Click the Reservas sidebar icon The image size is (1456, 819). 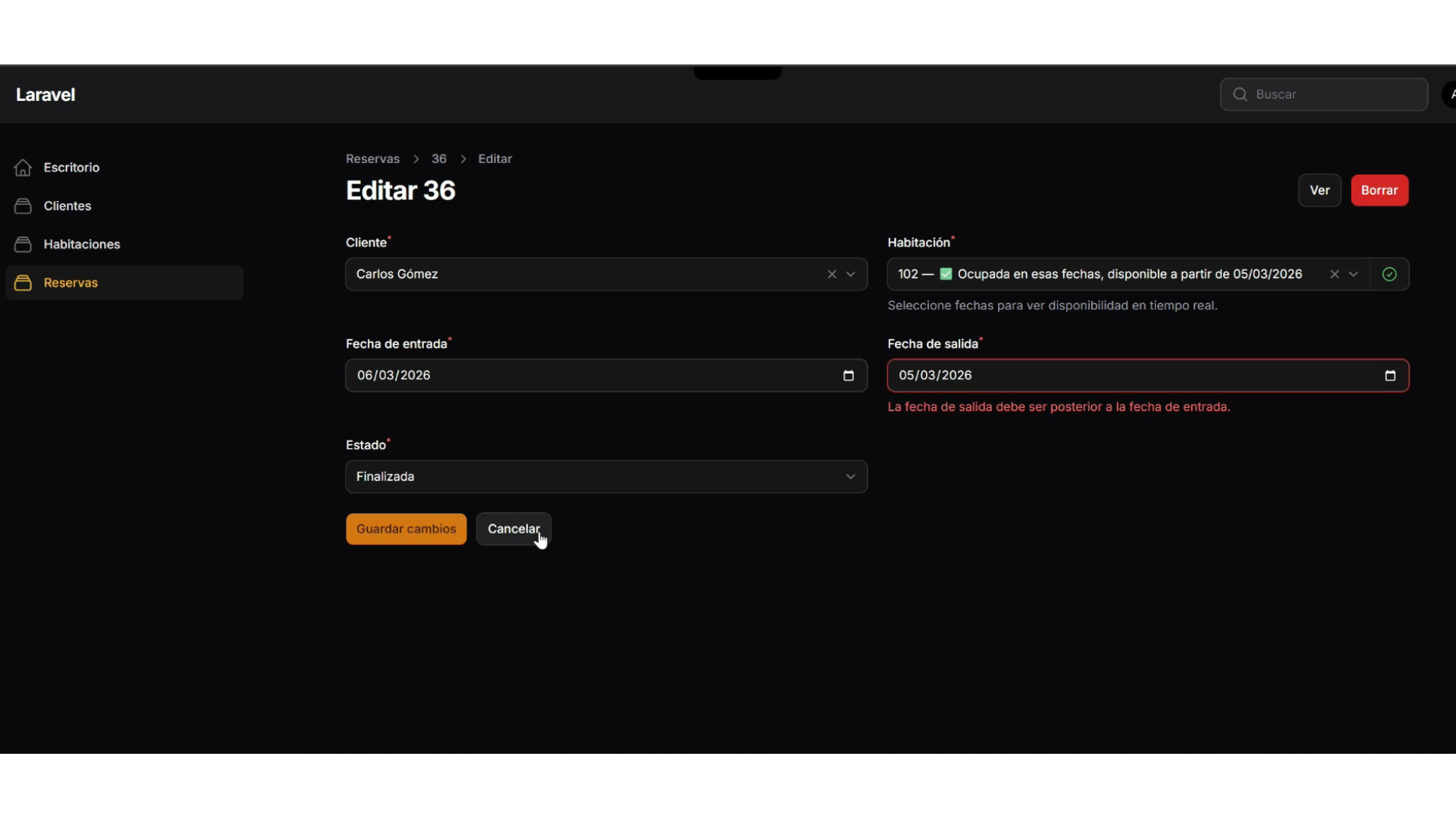[x=23, y=283]
